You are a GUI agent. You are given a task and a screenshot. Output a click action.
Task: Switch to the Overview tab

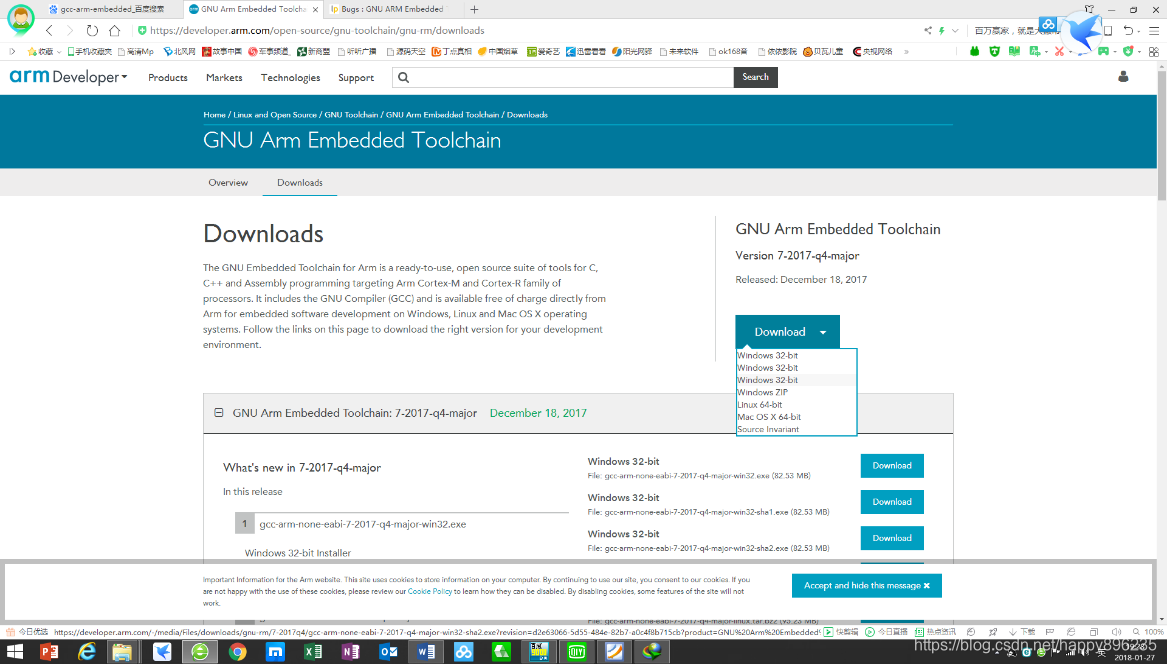pyautogui.click(x=228, y=182)
